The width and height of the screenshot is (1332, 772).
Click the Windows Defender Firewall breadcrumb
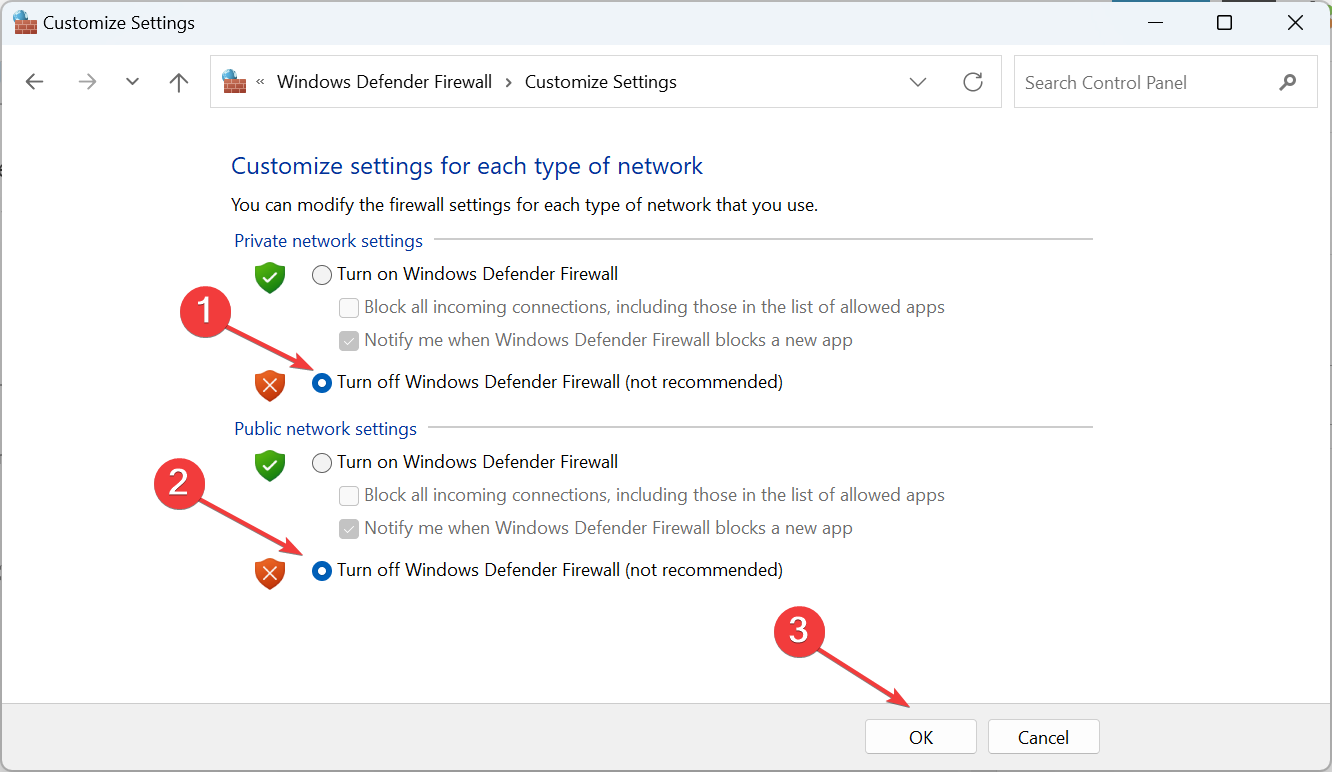[384, 82]
